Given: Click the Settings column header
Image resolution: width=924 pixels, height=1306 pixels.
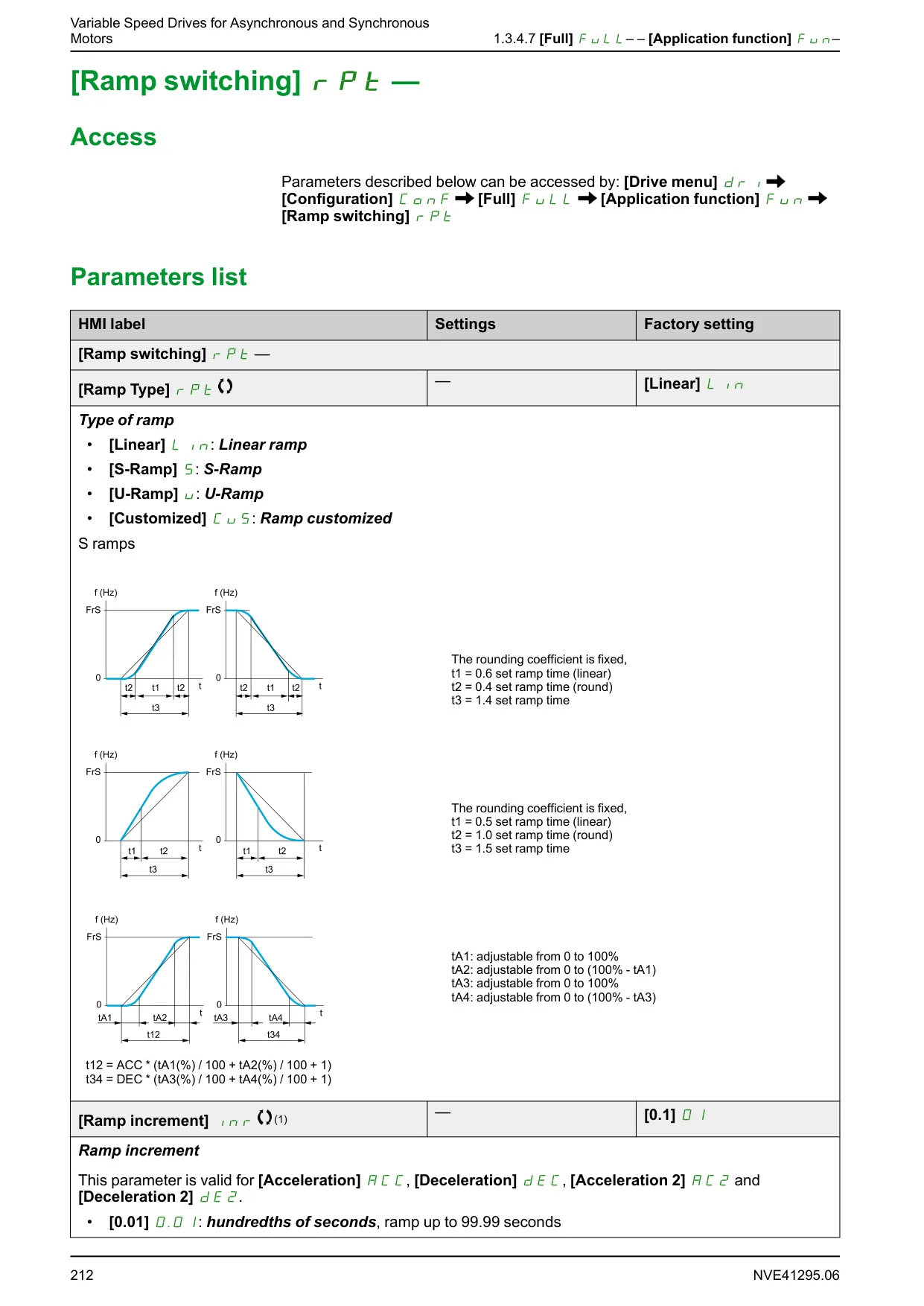Looking at the screenshot, I should (x=532, y=325).
